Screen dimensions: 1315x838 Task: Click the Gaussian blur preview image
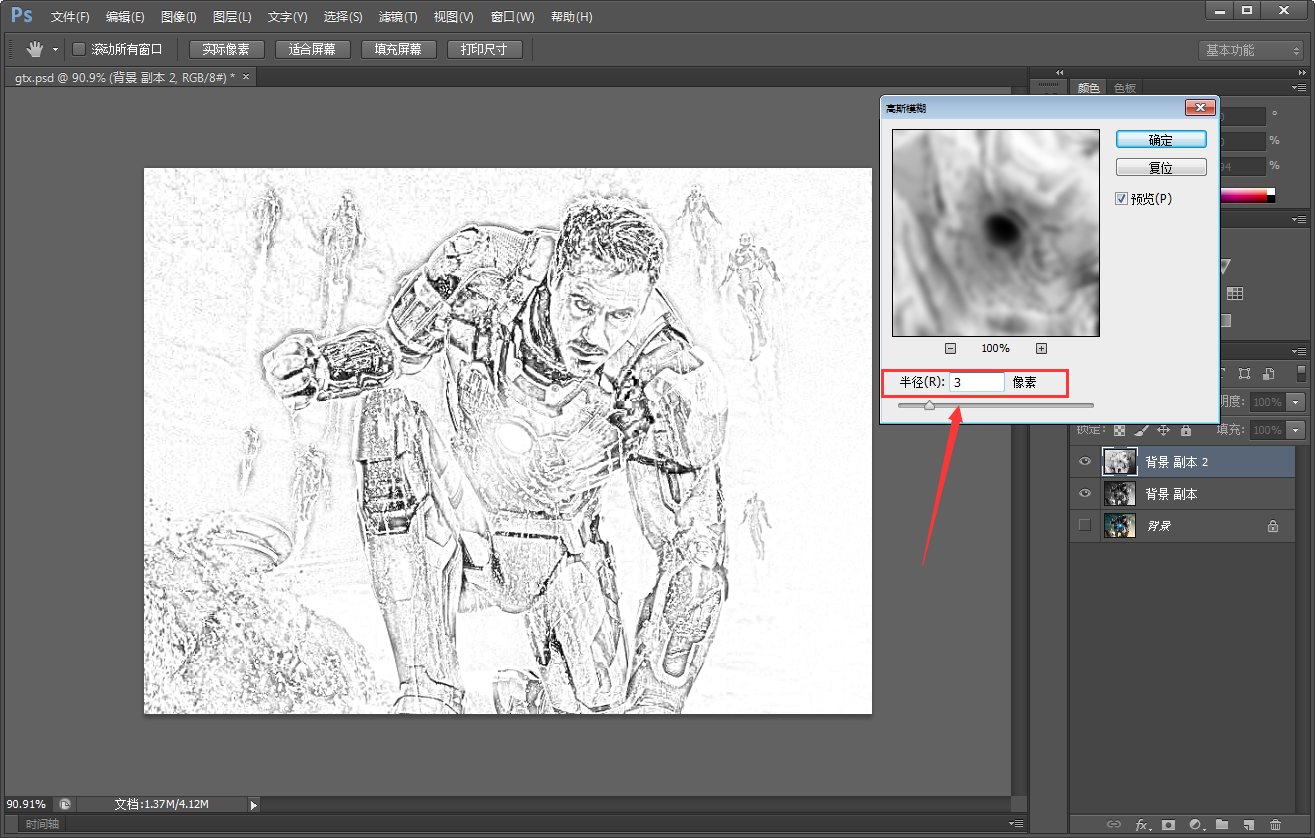pyautogui.click(x=996, y=232)
